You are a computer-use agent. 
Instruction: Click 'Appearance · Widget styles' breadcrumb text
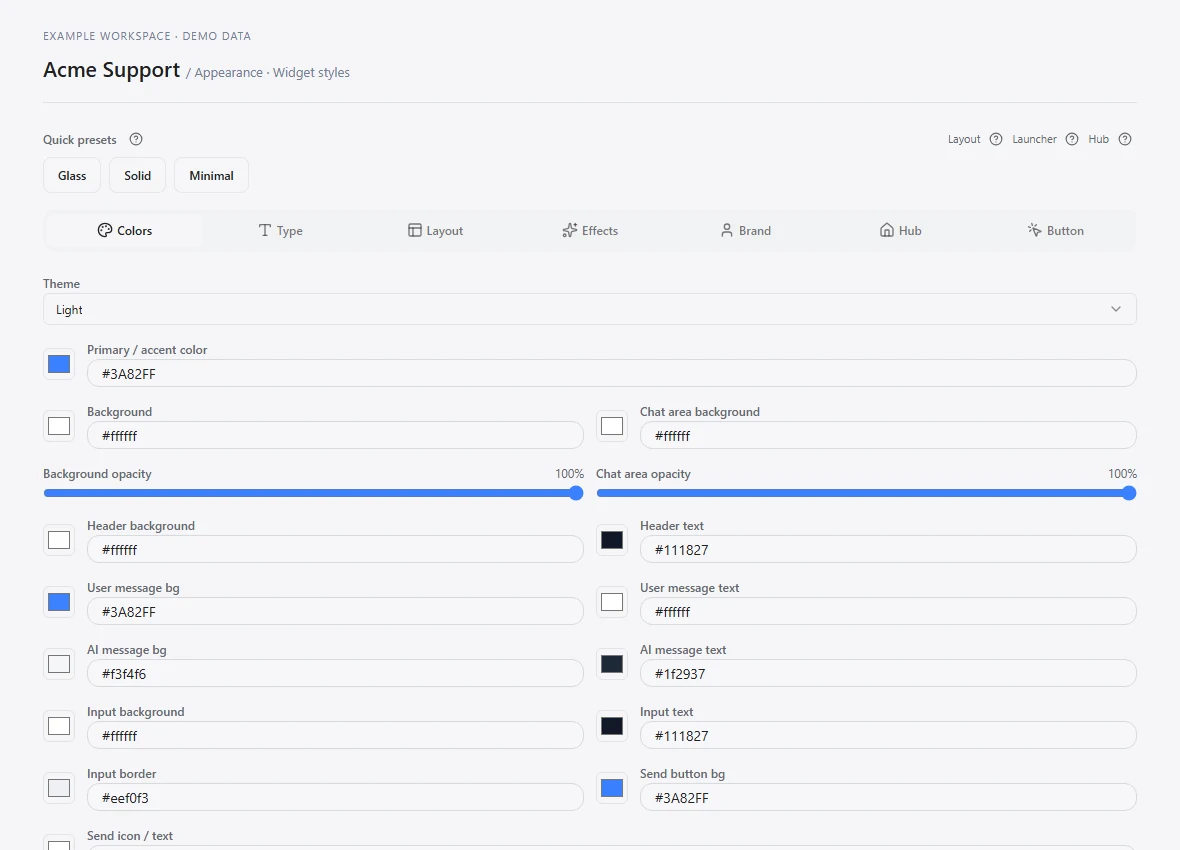point(272,72)
